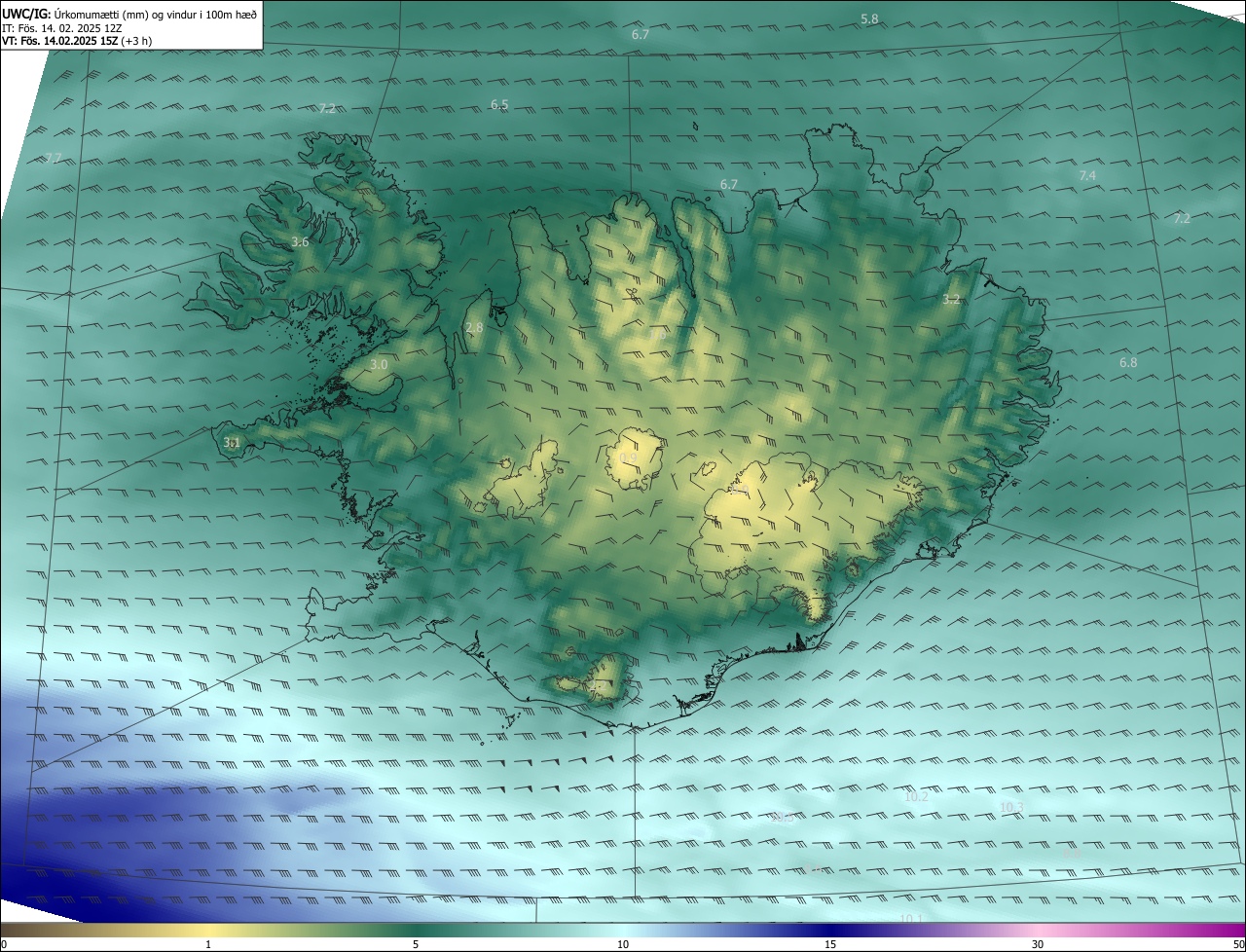Click the 10.5 value label on the map
The width and height of the screenshot is (1246, 952).
(783, 818)
